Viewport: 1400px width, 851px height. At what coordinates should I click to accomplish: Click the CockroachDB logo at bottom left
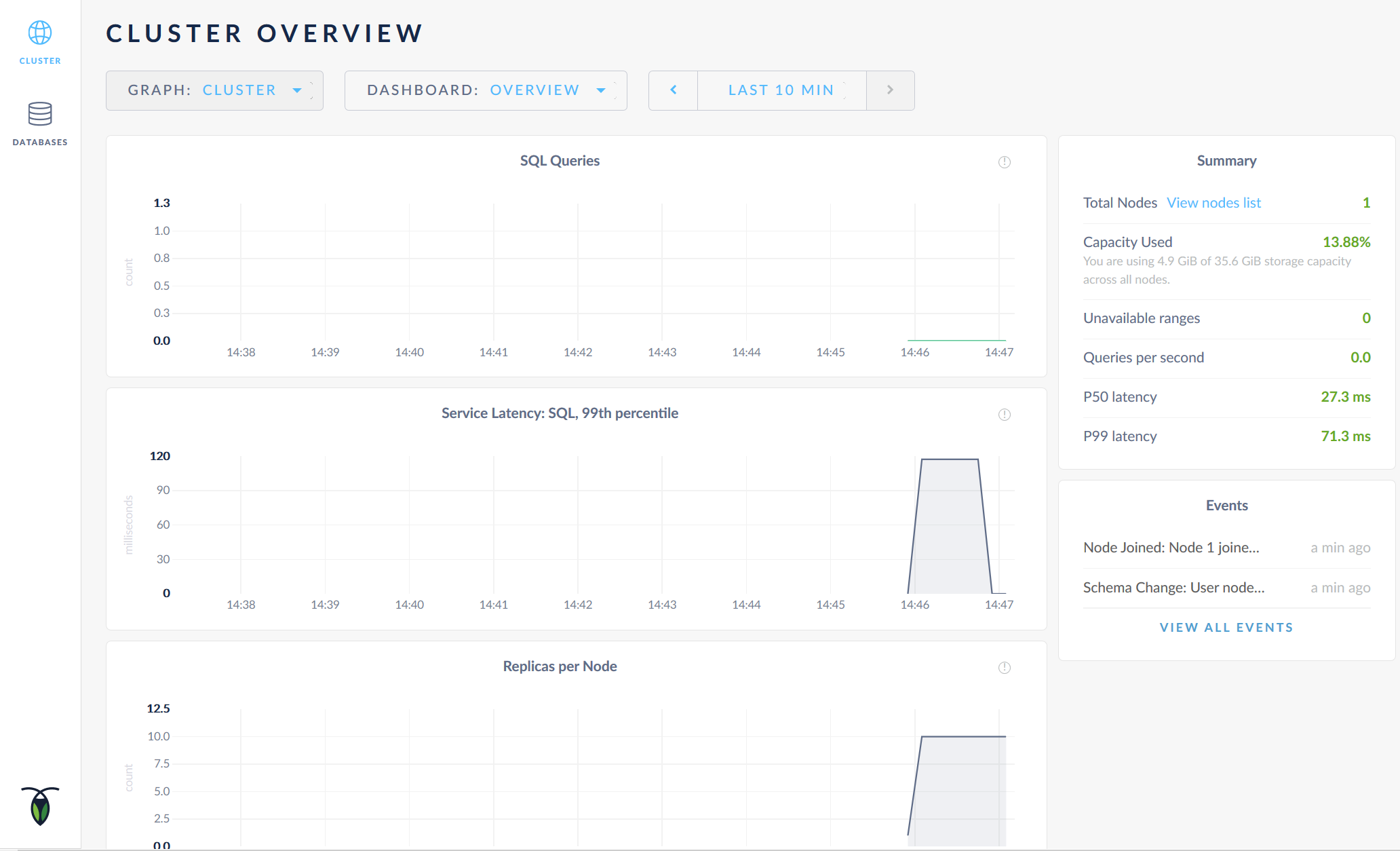pos(40,806)
